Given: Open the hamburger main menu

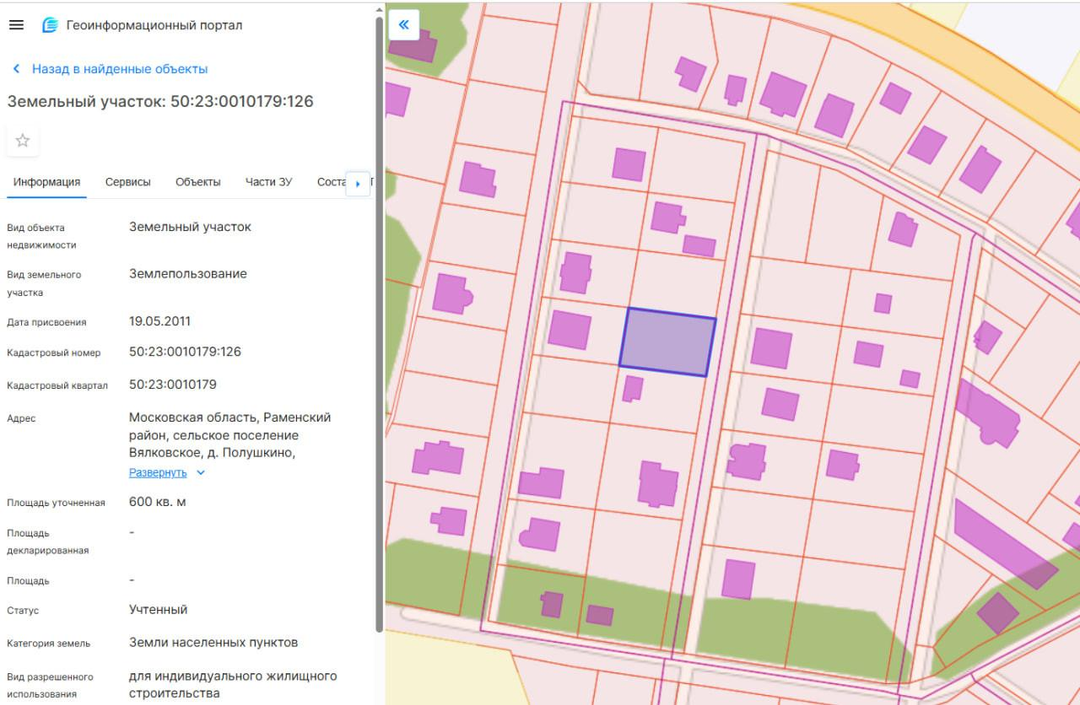Looking at the screenshot, I should 16,25.
